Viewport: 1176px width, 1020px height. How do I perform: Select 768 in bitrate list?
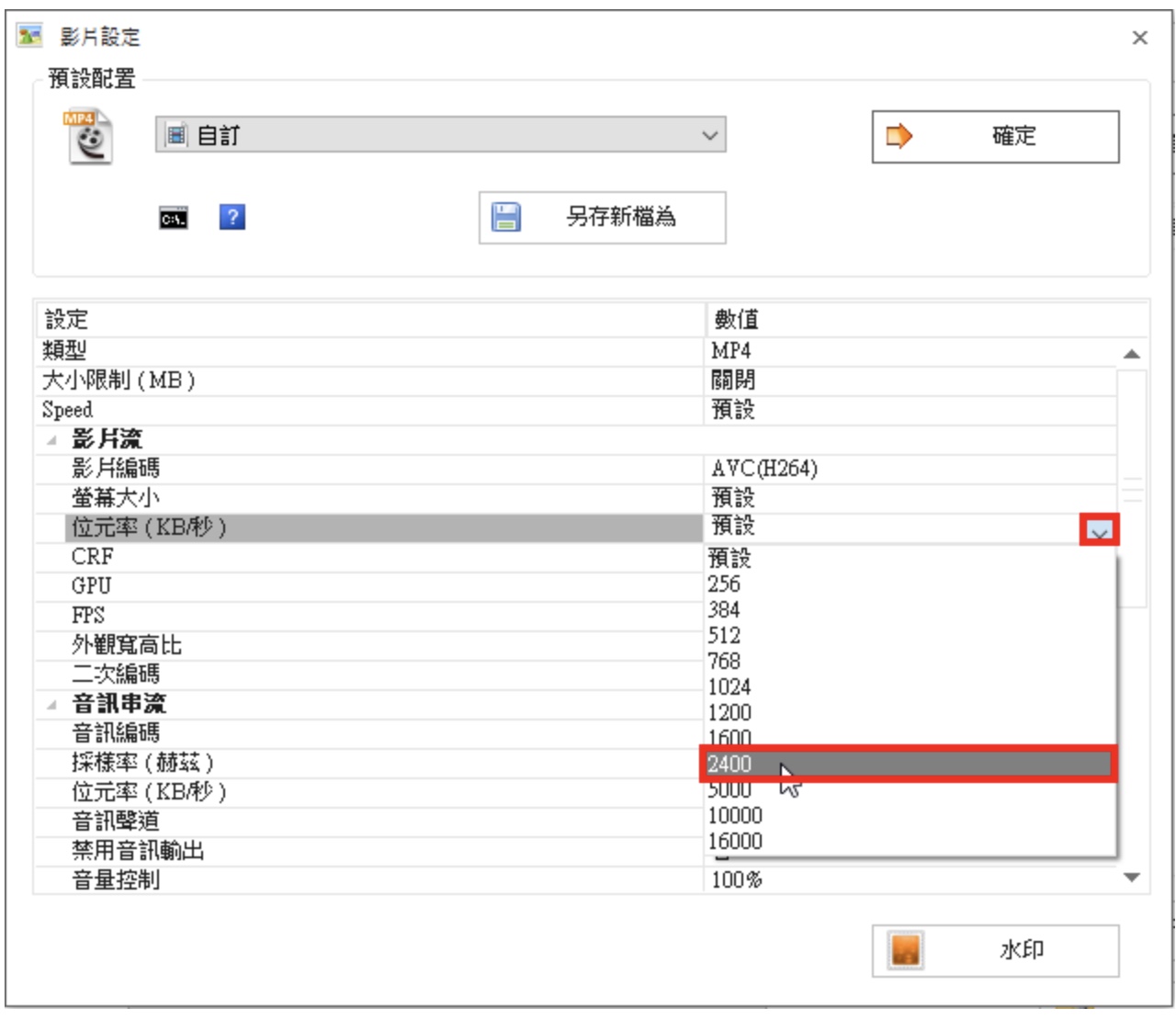[x=909, y=661]
